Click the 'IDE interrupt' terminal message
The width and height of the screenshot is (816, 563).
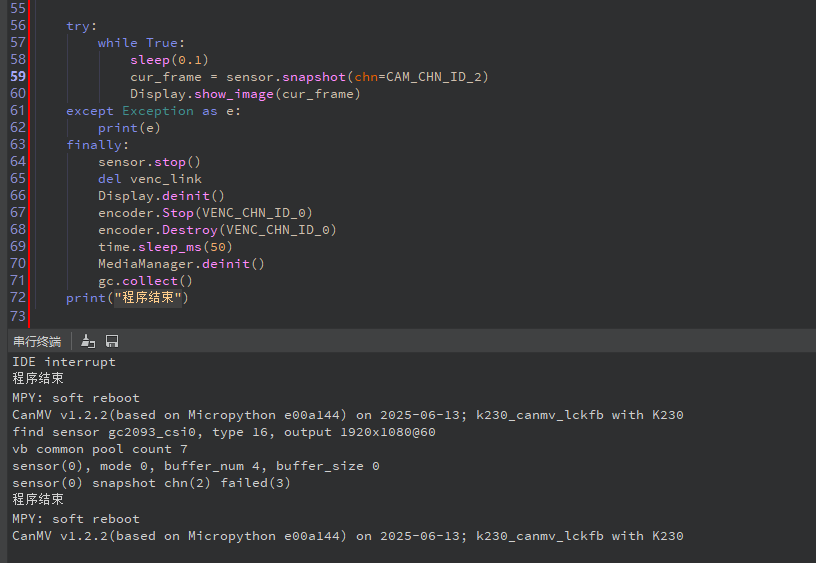pyautogui.click(x=64, y=361)
